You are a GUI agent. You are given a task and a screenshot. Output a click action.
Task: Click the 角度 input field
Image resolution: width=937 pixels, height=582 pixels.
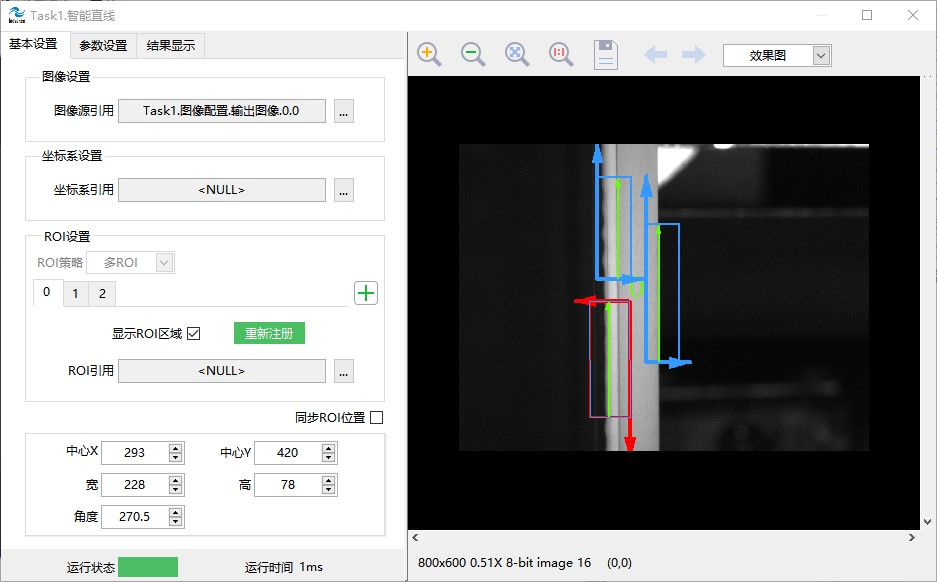tap(134, 517)
